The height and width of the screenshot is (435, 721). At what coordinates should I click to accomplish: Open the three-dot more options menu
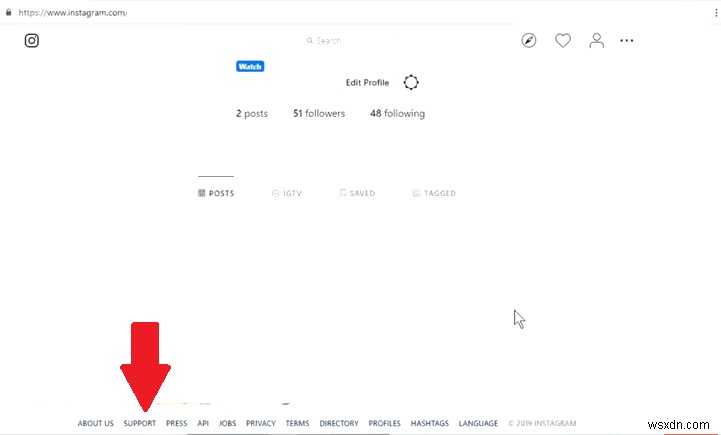[627, 40]
